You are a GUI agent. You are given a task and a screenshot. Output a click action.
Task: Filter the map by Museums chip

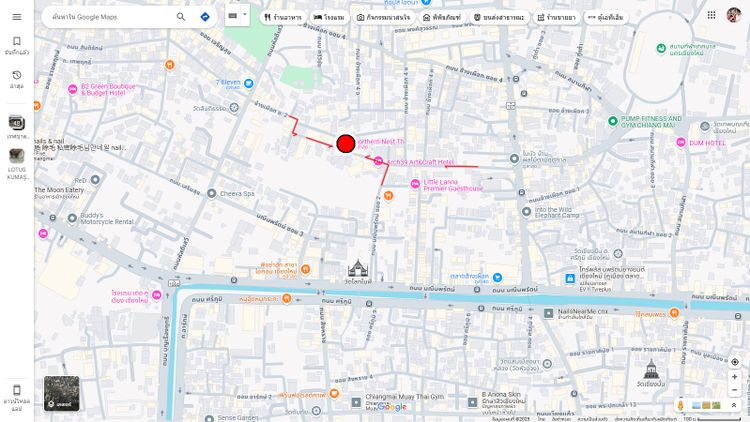tap(441, 18)
